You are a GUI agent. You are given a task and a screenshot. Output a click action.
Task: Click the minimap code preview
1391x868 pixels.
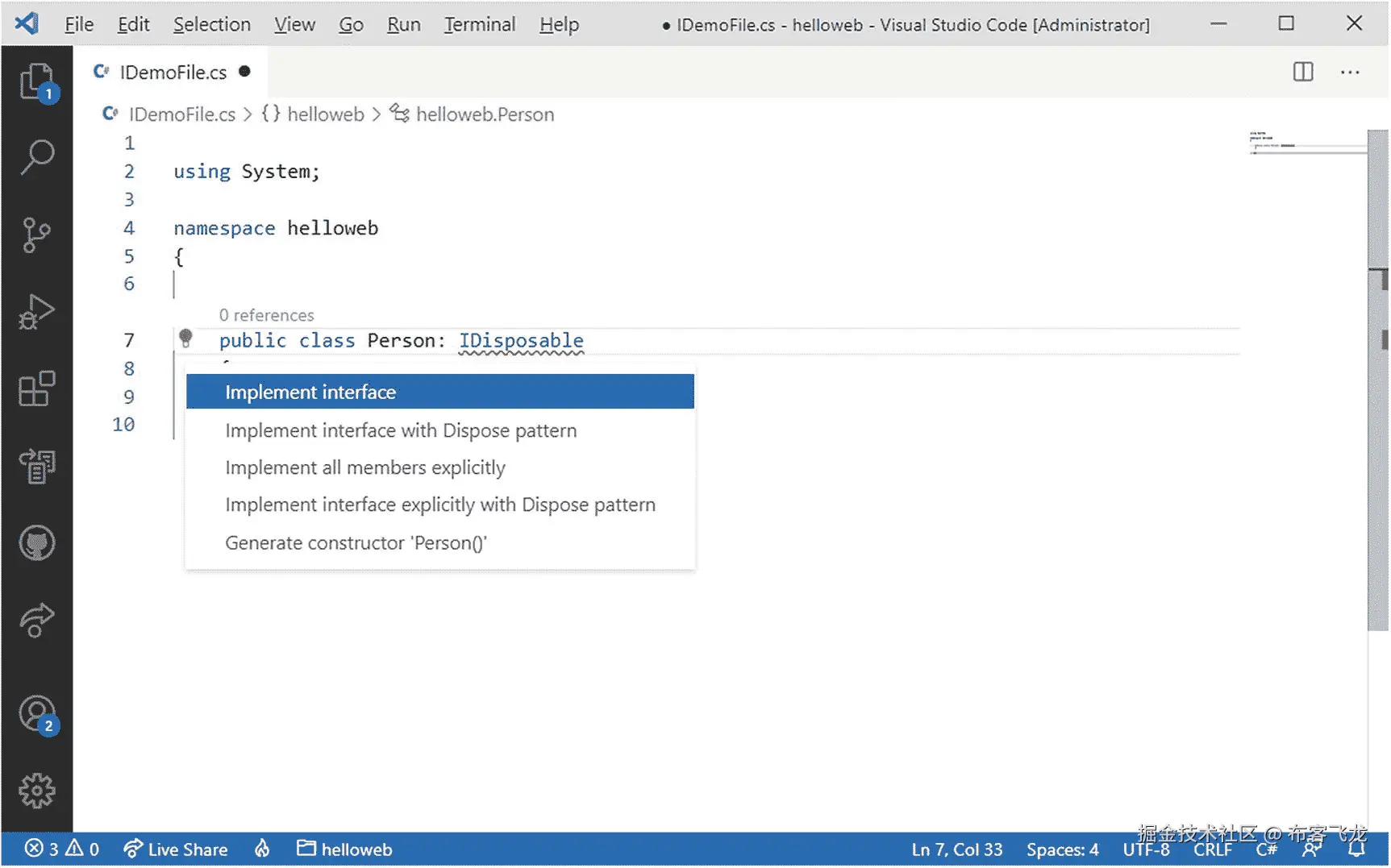pos(1306,142)
